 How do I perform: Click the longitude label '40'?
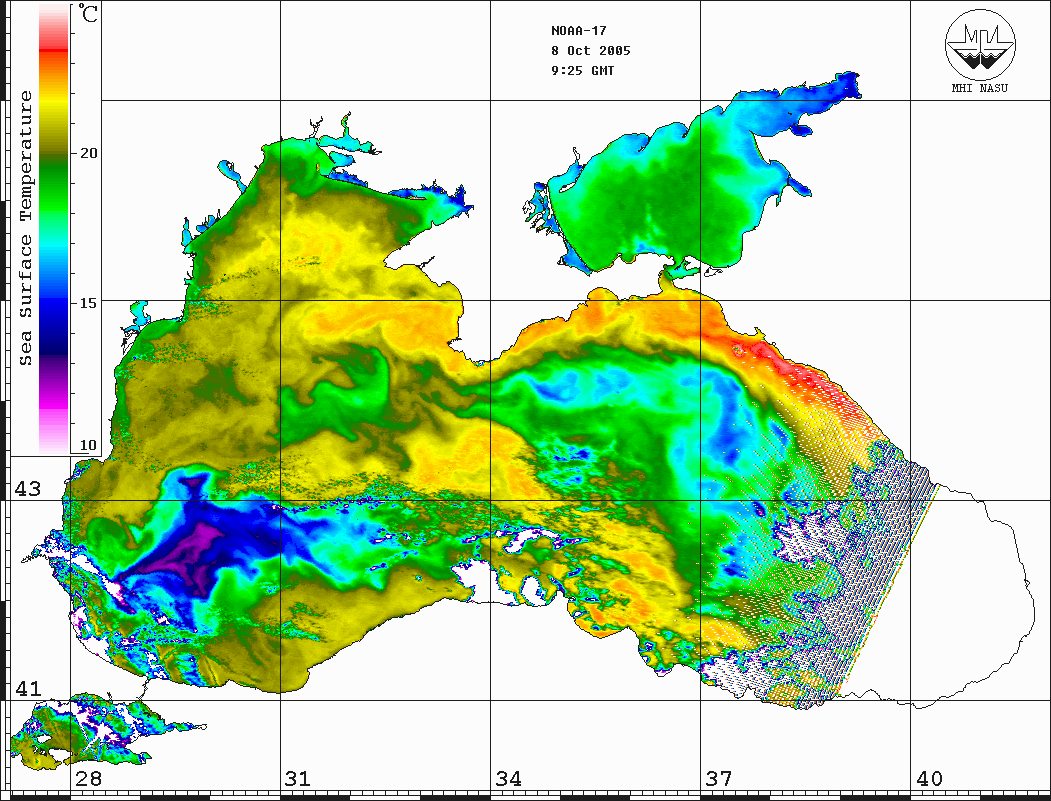[x=929, y=779]
